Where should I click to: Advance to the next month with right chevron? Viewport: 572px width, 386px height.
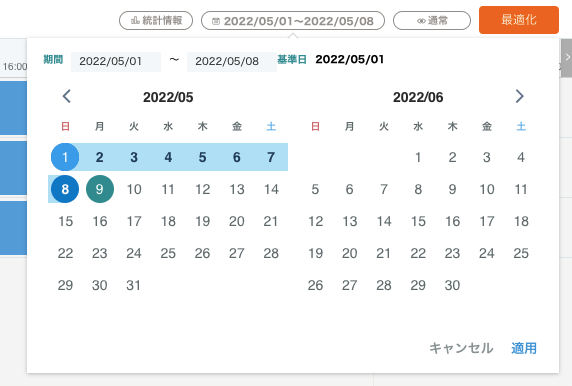pyautogui.click(x=519, y=97)
